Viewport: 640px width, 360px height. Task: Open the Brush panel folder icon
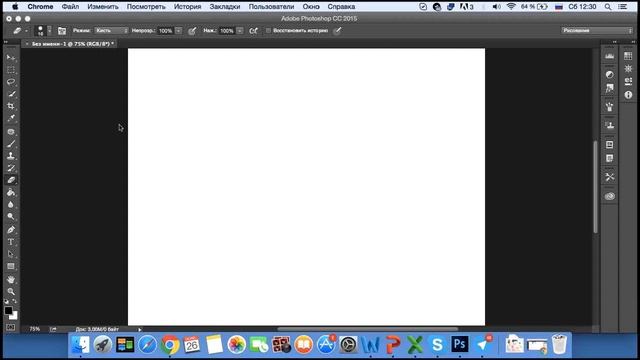pyautogui.click(x=62, y=31)
